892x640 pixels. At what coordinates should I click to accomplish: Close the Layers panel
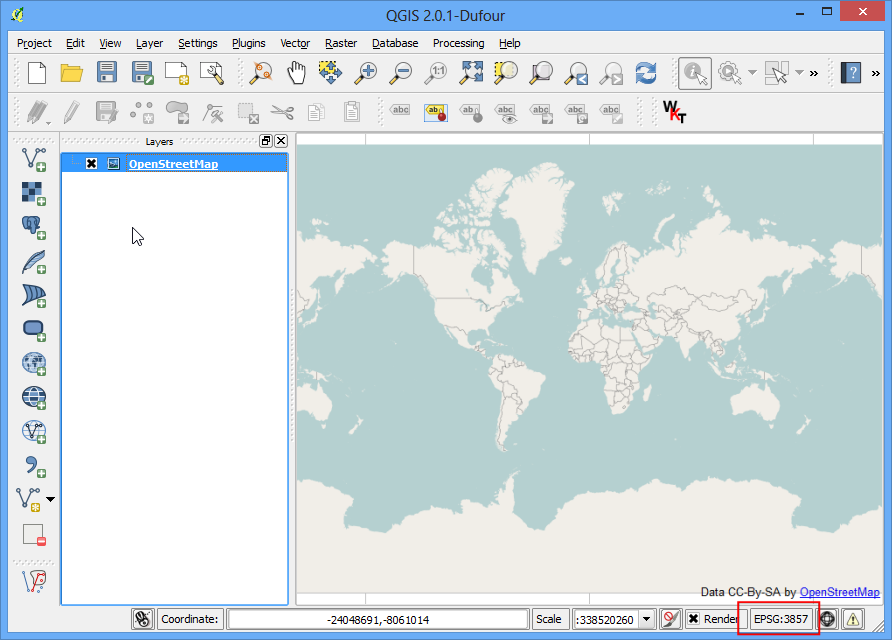(x=281, y=141)
